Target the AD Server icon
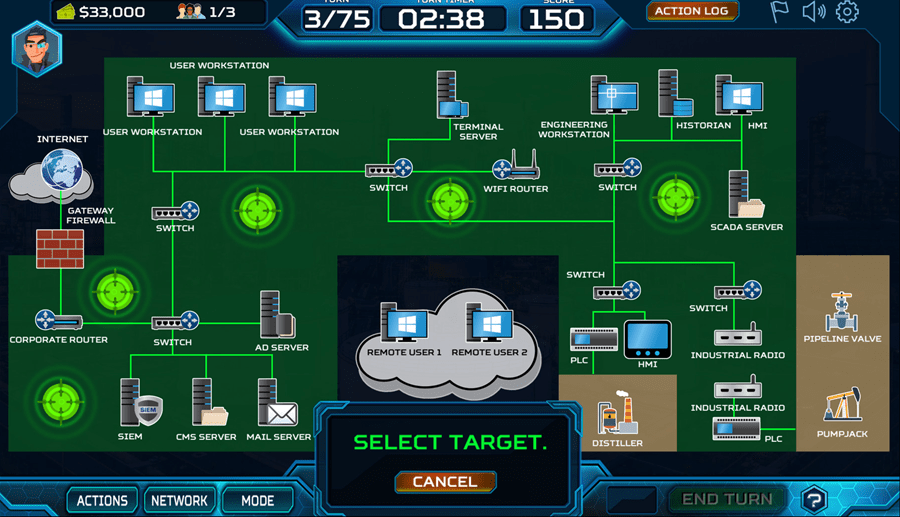The image size is (900, 517). 278,314
